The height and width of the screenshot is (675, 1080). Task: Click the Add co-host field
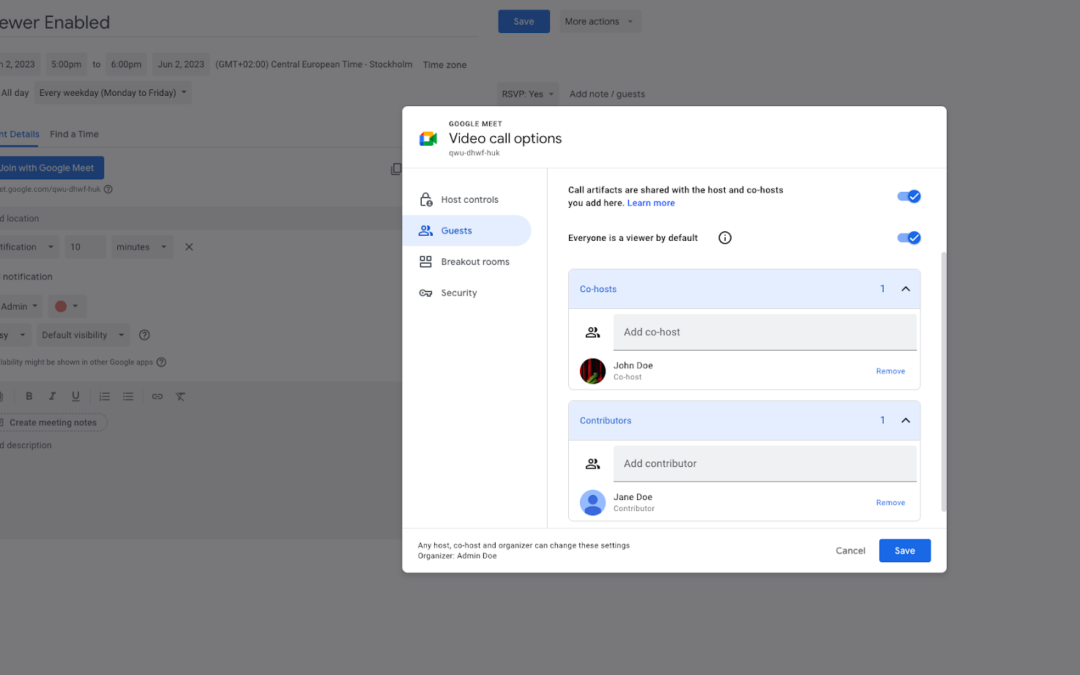765,332
